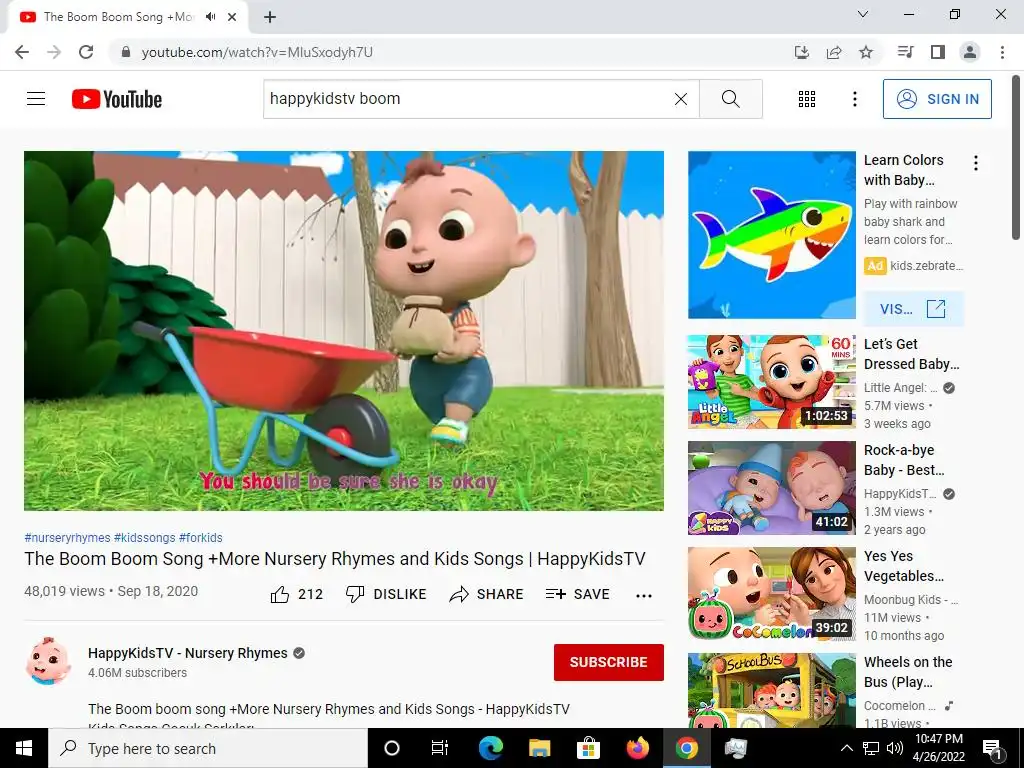This screenshot has width=1024, height=768.
Task: Select The Boom Boom Song tab
Action: (127, 17)
